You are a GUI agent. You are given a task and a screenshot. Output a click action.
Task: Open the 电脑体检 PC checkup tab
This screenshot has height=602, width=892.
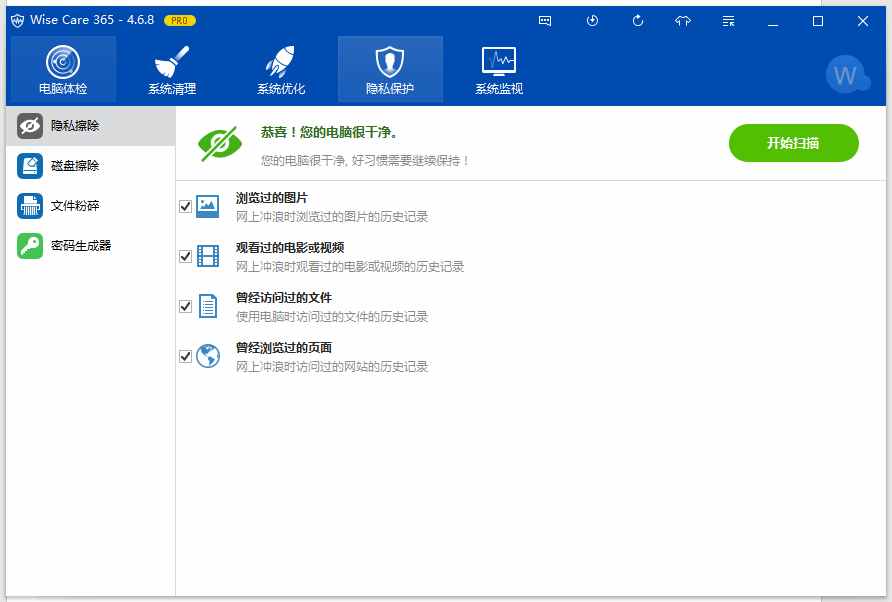click(62, 69)
